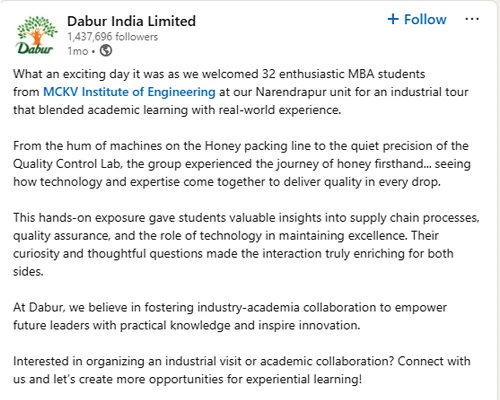500x400 pixels.
Task: Click the globe public visibility icon
Action: pyautogui.click(x=106, y=51)
